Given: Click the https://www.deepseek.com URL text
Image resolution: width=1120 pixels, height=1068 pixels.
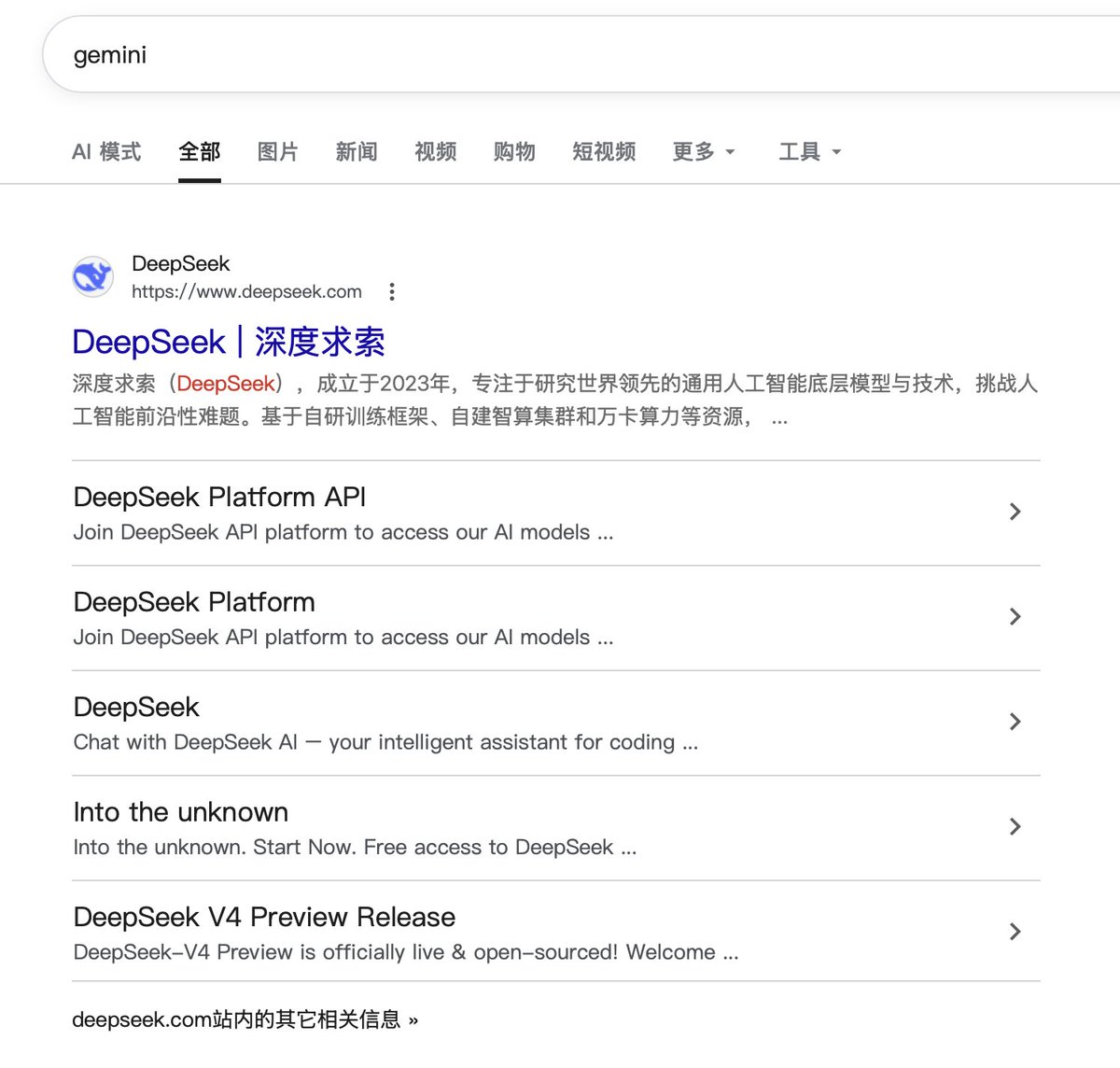Looking at the screenshot, I should (x=246, y=291).
